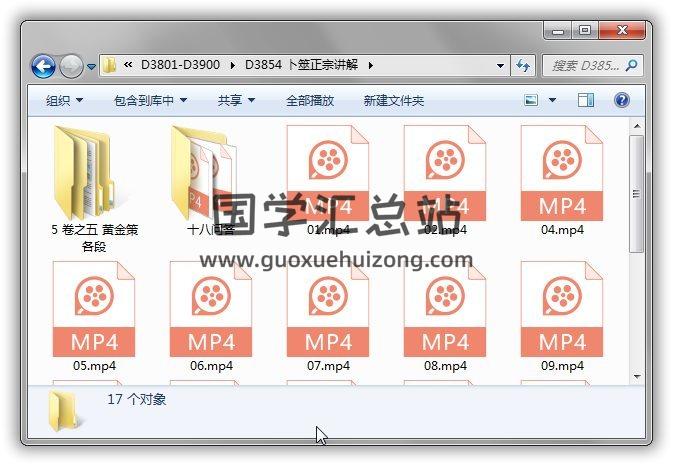Open folder 5 卷之五 黄金策各段
This screenshot has width=673, height=466.
pos(93,173)
